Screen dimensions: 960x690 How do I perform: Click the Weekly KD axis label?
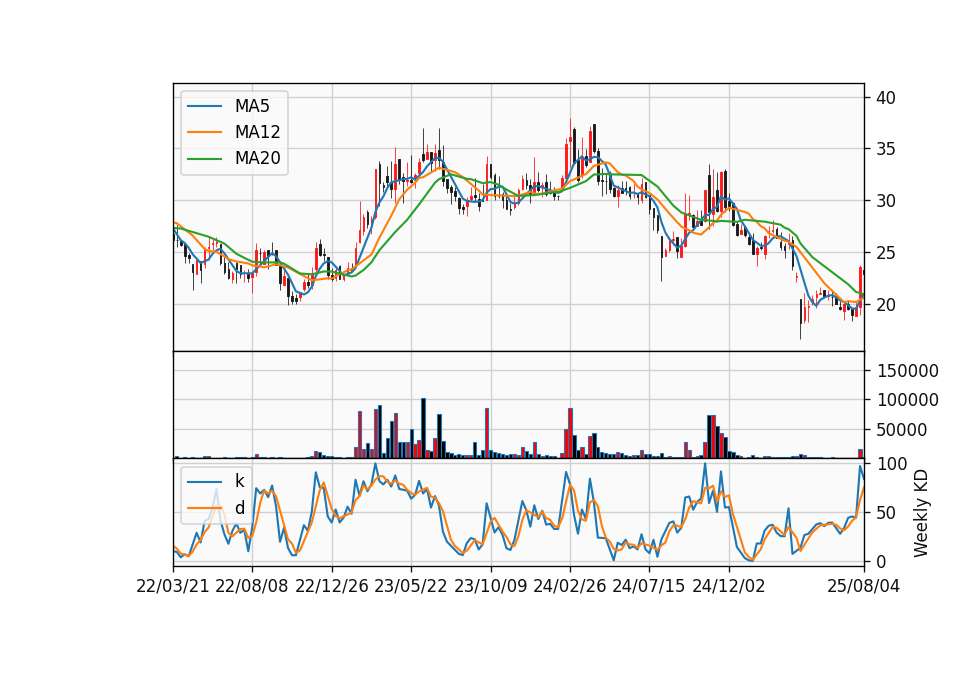pyautogui.click(x=920, y=513)
